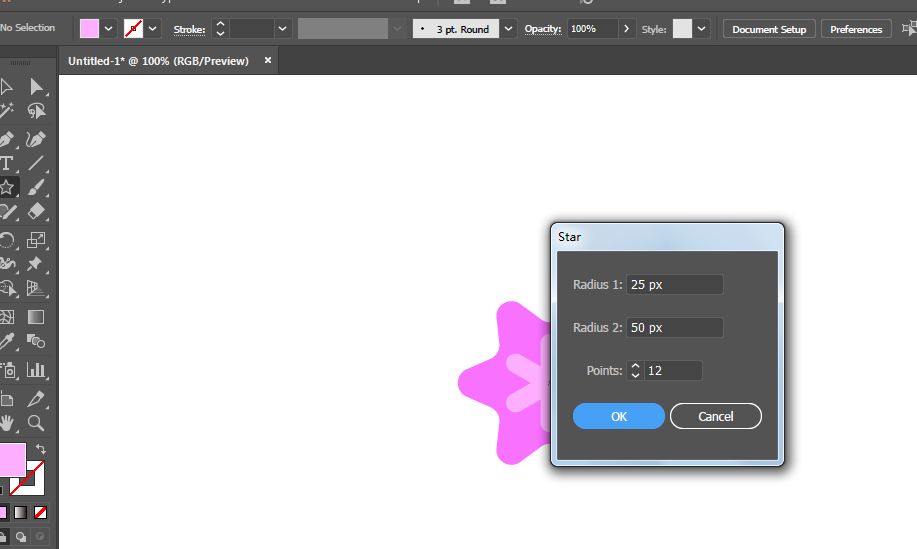
Task: Pick the Curvature tool
Action: tap(36, 139)
